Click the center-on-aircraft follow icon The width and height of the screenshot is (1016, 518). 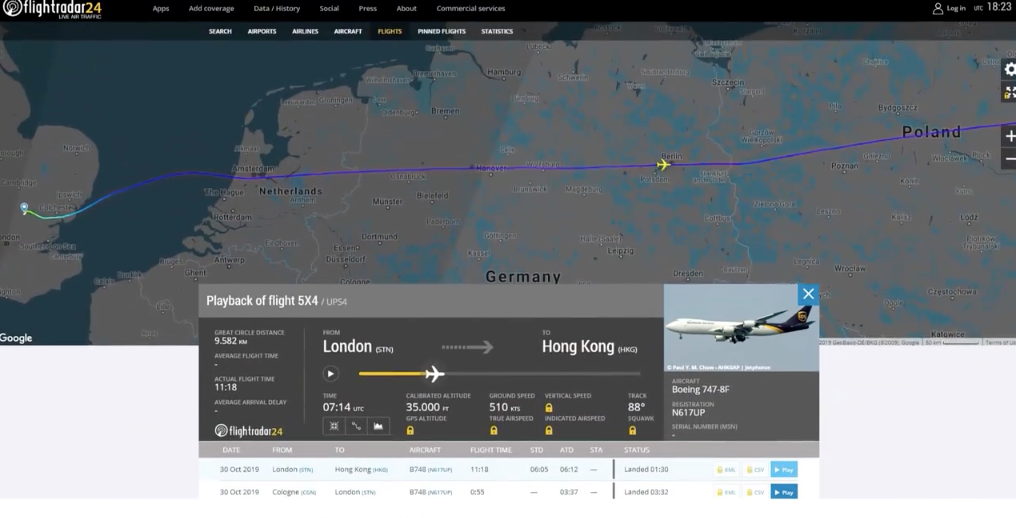coord(334,426)
